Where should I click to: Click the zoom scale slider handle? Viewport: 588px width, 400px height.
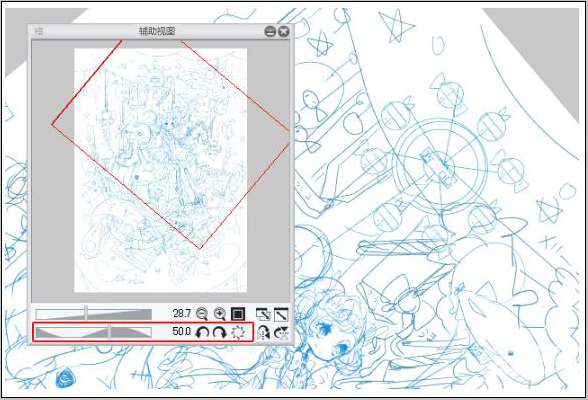point(86,313)
